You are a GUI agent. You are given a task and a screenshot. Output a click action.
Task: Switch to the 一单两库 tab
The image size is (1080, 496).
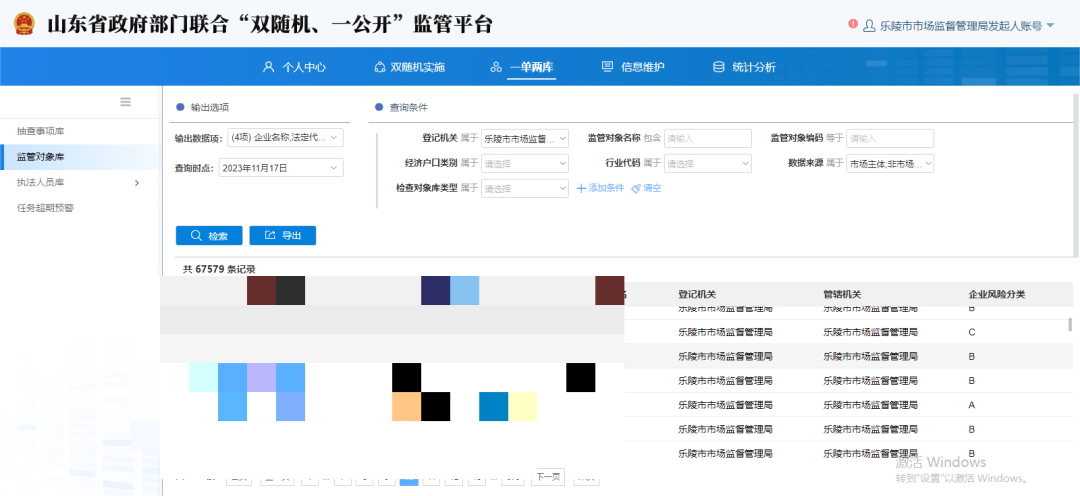pos(522,67)
